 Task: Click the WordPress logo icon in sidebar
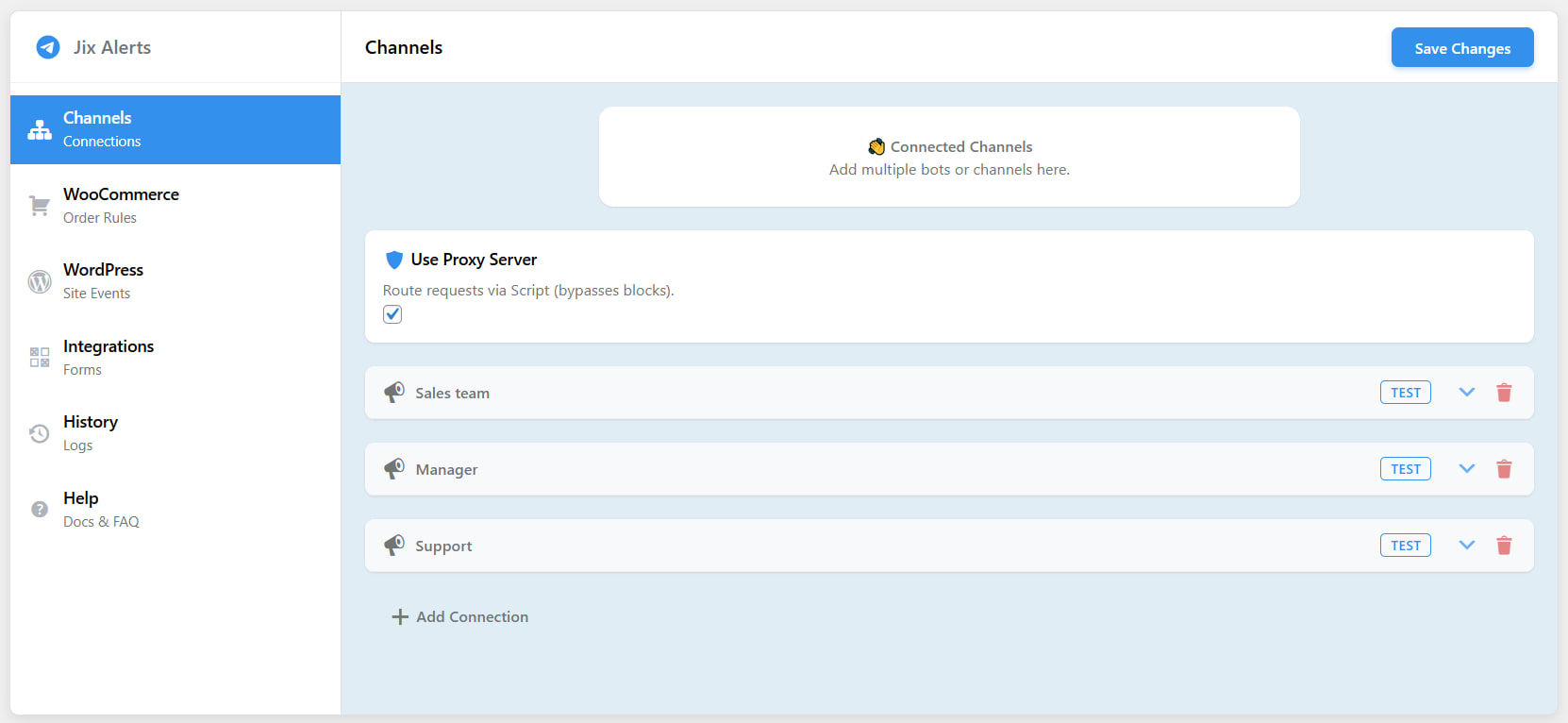[40, 281]
